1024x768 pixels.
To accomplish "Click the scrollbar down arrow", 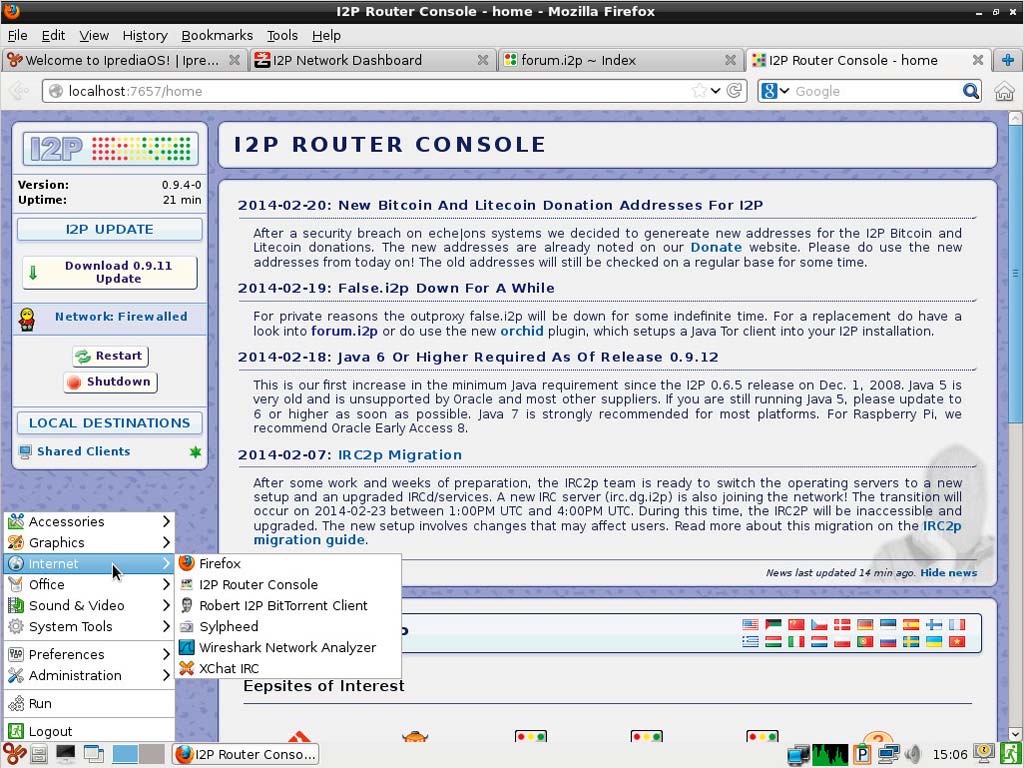I will [x=1015, y=734].
